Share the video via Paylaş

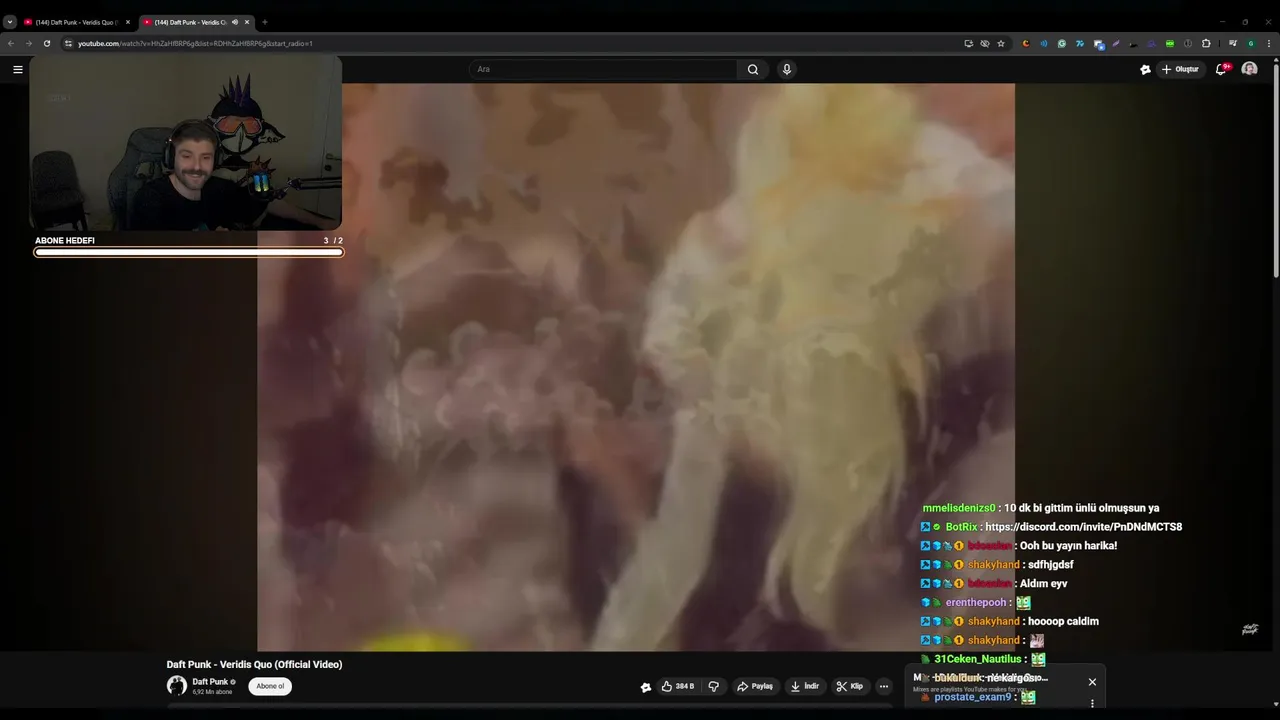(755, 686)
